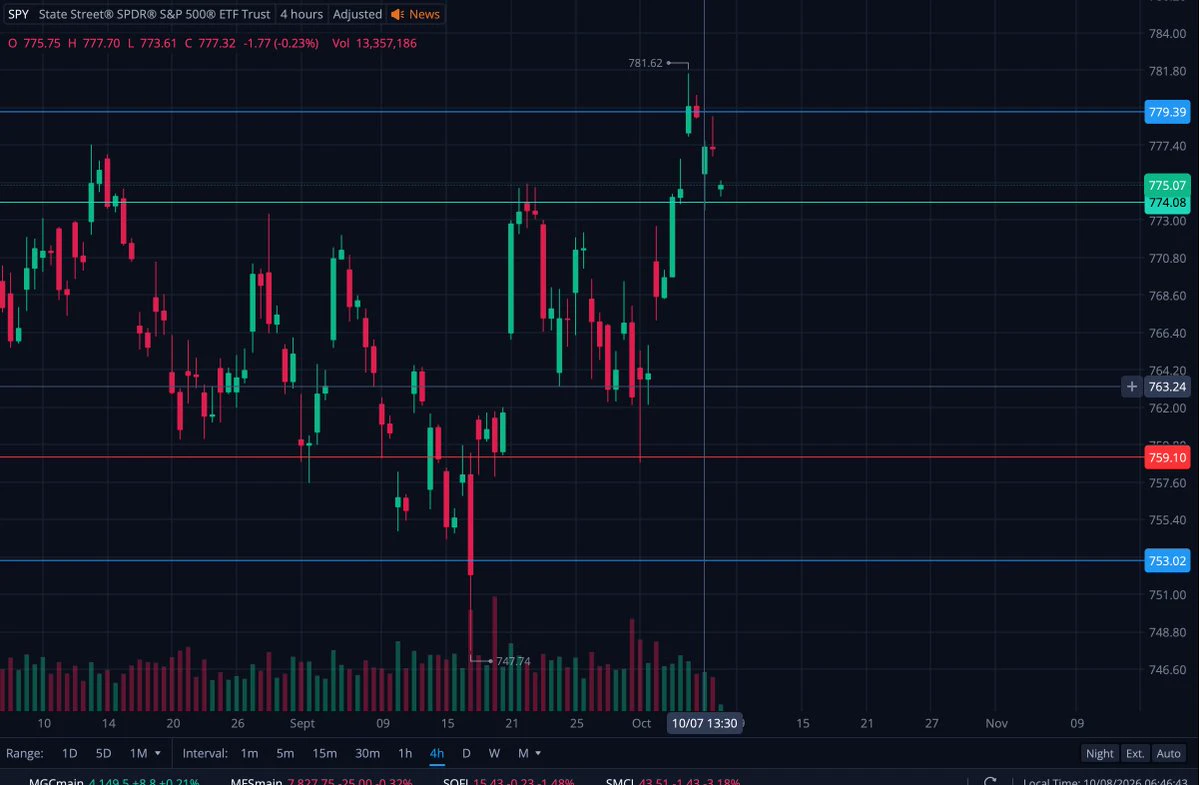Click the 4 hours timeframe label
Image resolution: width=1199 pixels, height=785 pixels.
point(301,15)
